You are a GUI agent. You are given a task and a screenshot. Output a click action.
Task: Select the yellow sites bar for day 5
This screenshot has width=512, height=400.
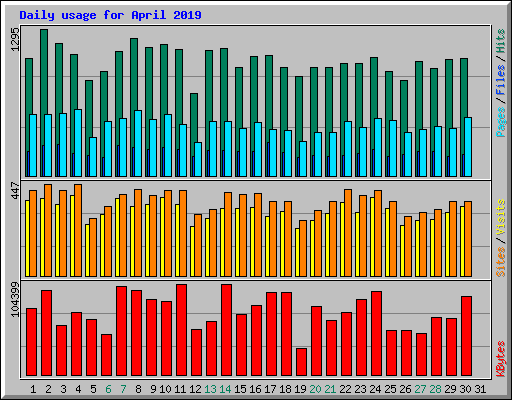tap(87, 250)
